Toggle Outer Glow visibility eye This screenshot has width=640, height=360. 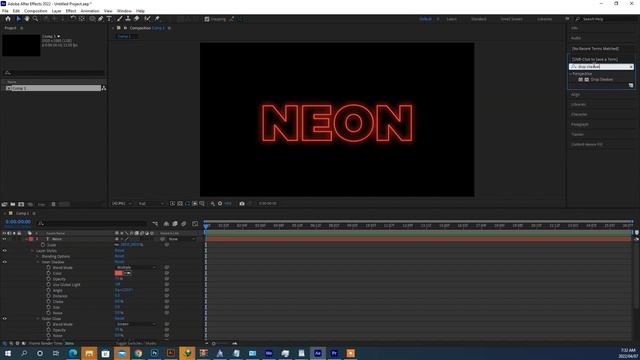pos(4,318)
